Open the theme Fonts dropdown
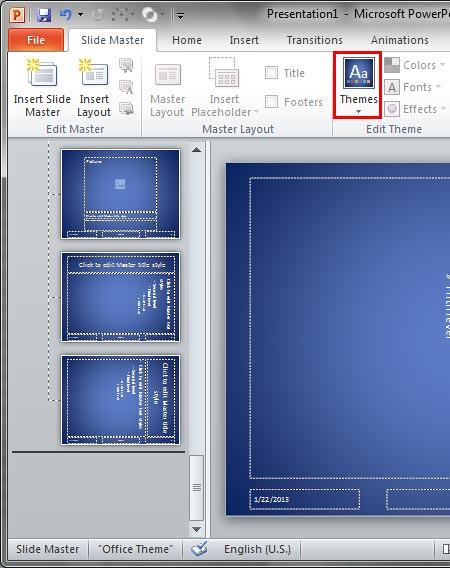450x568 pixels. coord(413,87)
